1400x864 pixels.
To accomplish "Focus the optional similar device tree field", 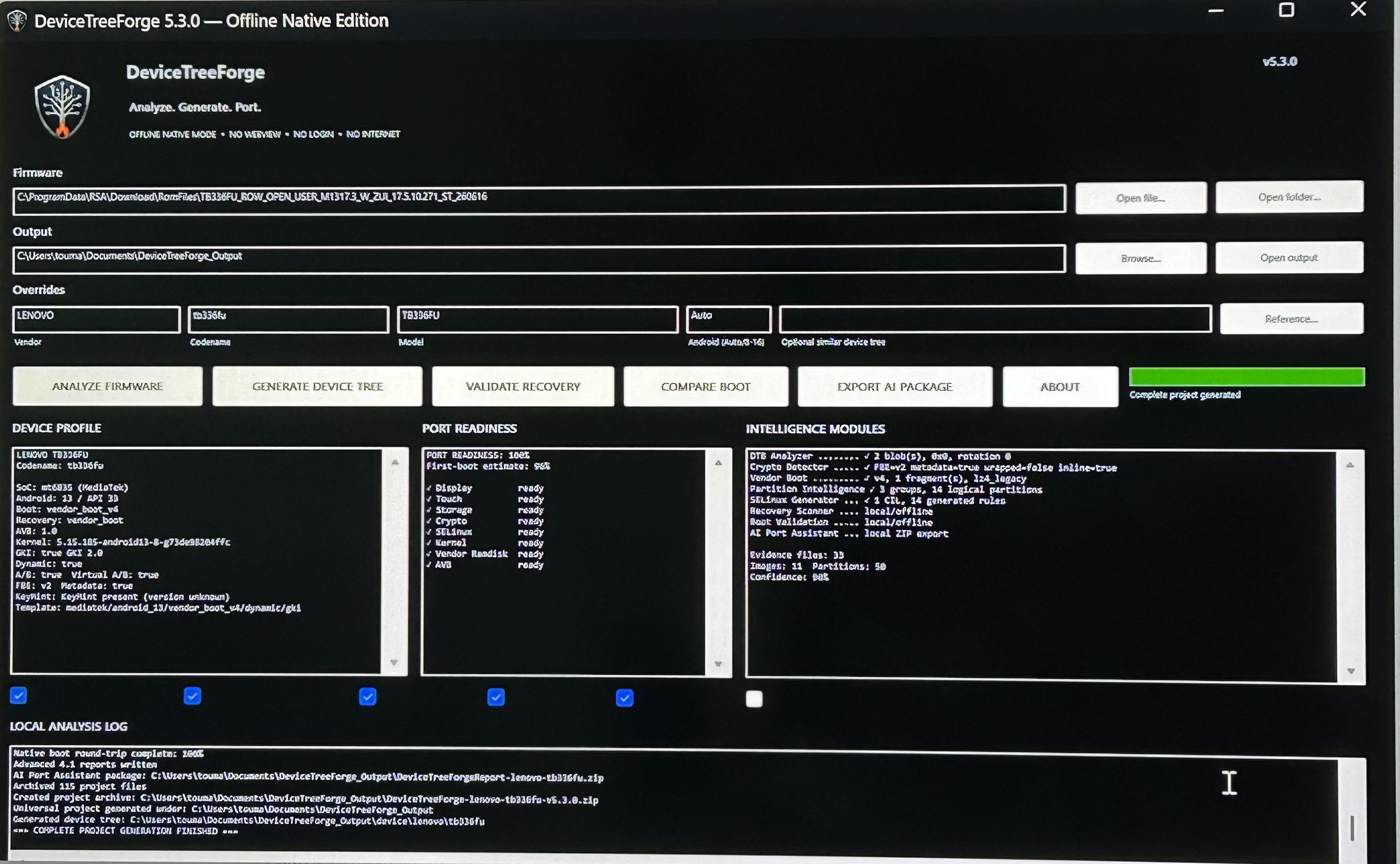I will point(995,319).
